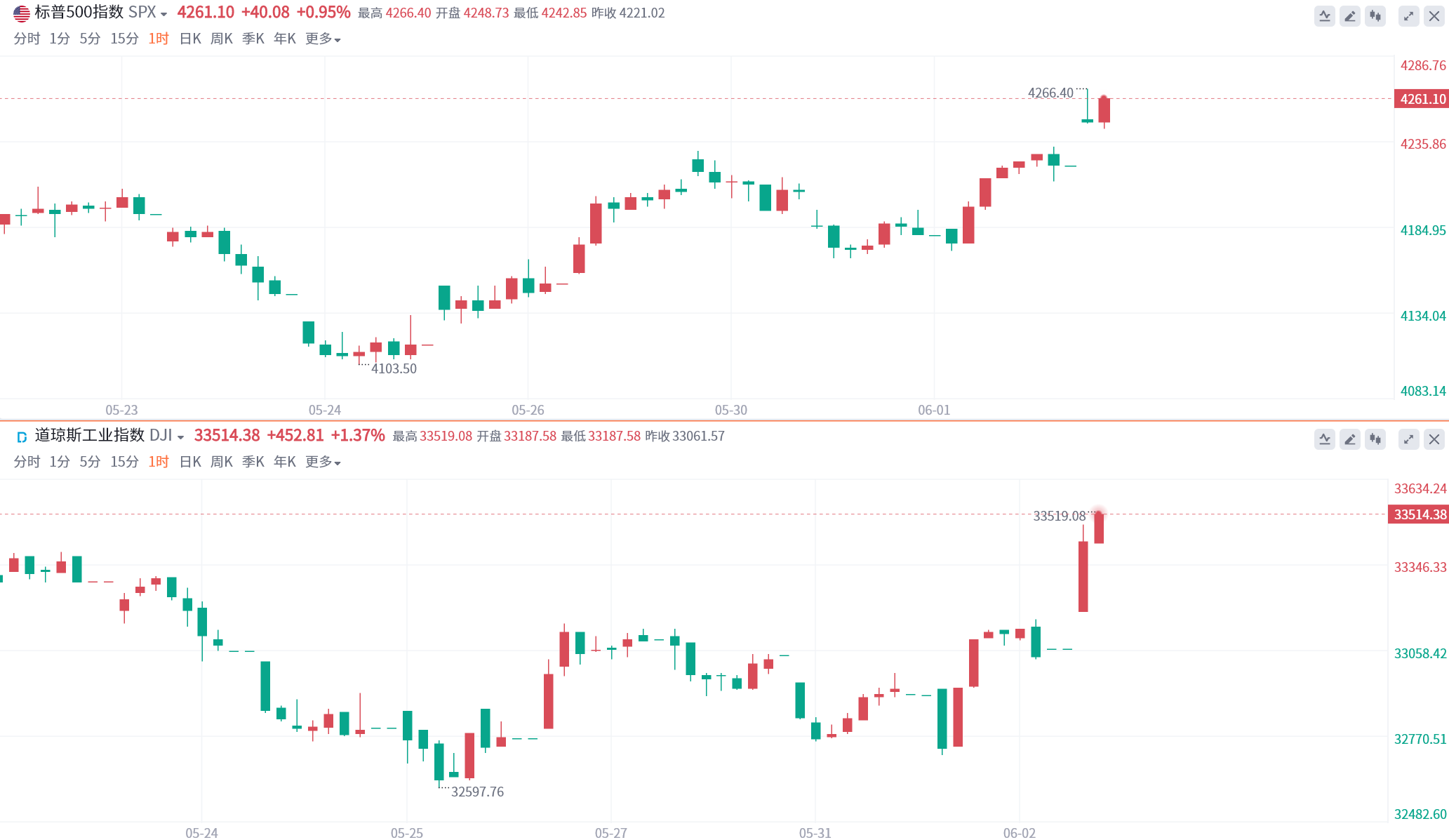
Task: Open the 道琼斯工业指数 DJI symbol dropdown
Action: click(x=180, y=437)
